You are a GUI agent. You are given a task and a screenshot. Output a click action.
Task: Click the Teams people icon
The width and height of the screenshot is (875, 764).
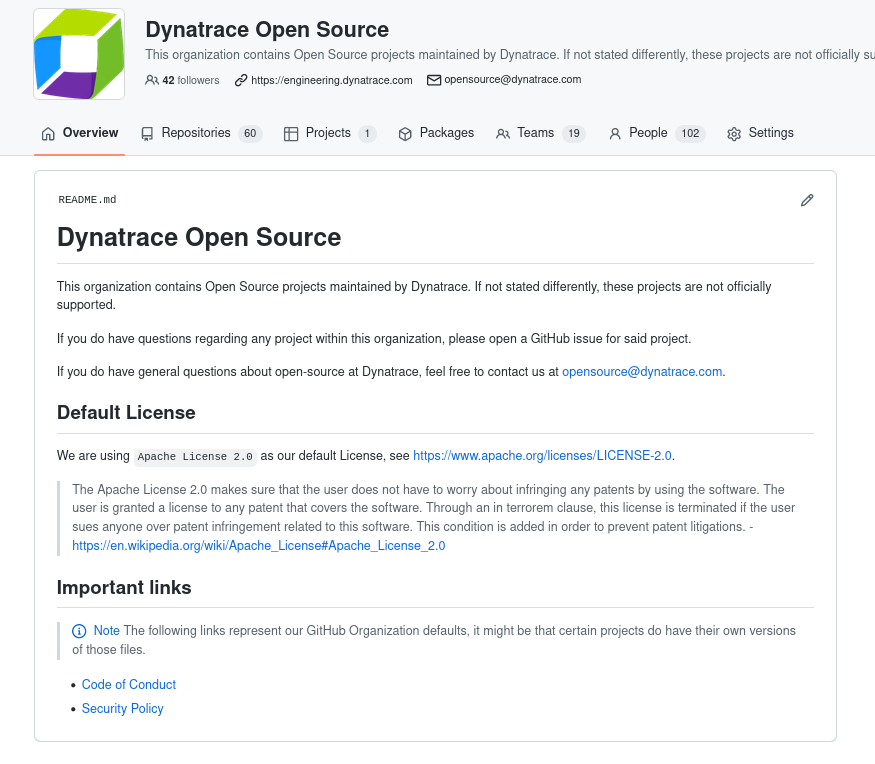[x=503, y=134]
